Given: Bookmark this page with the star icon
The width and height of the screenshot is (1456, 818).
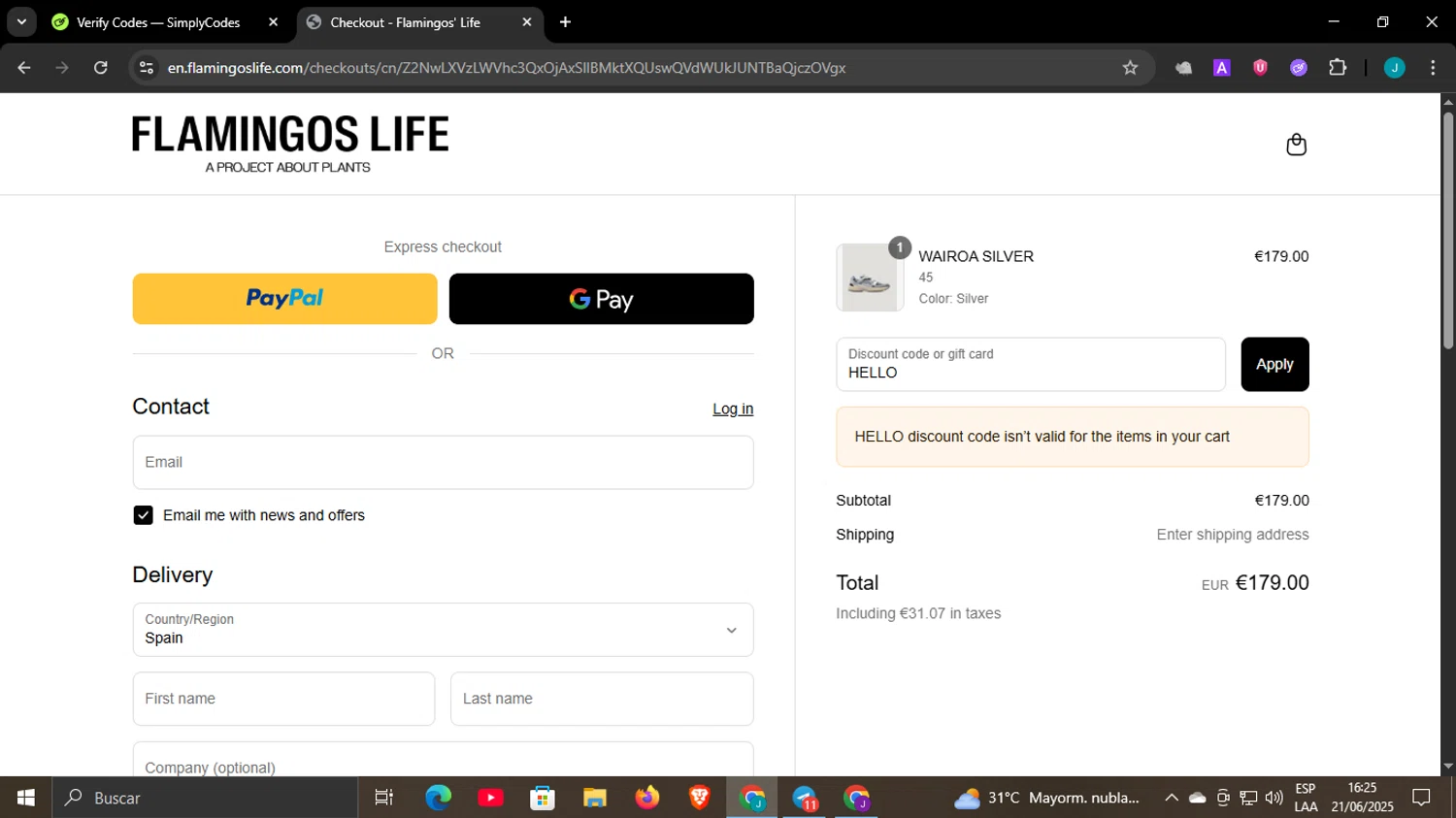Looking at the screenshot, I should (1130, 68).
